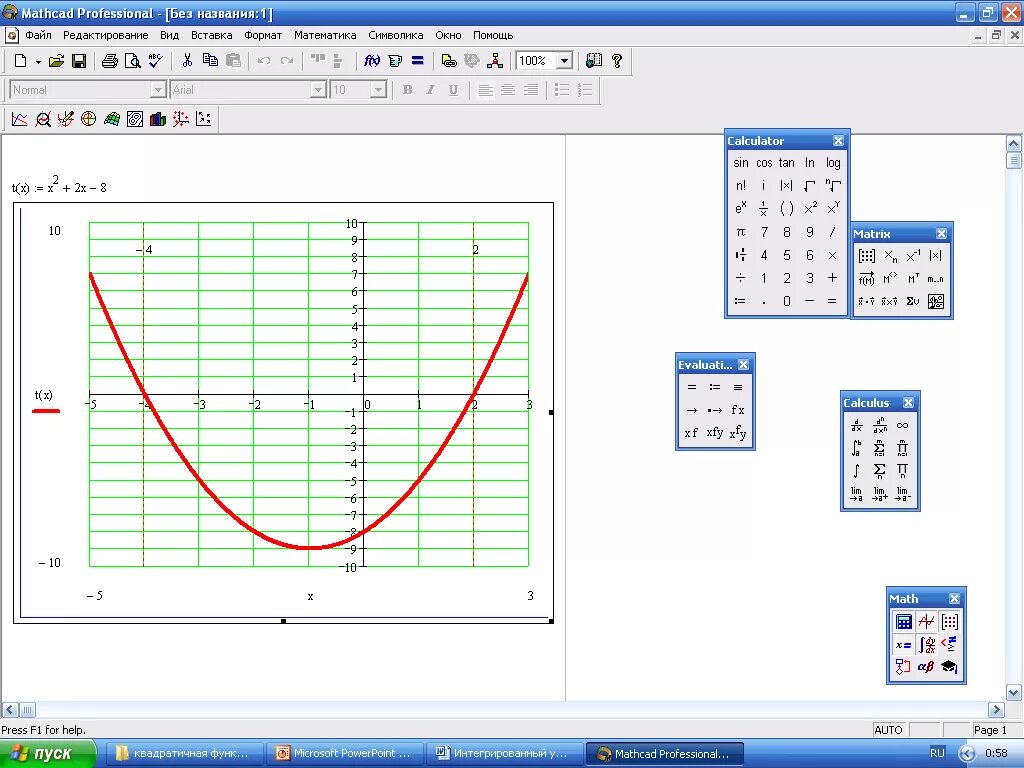Image resolution: width=1024 pixels, height=768 pixels.
Task: Copy selection using the Copy icon
Action: pyautogui.click(x=210, y=61)
